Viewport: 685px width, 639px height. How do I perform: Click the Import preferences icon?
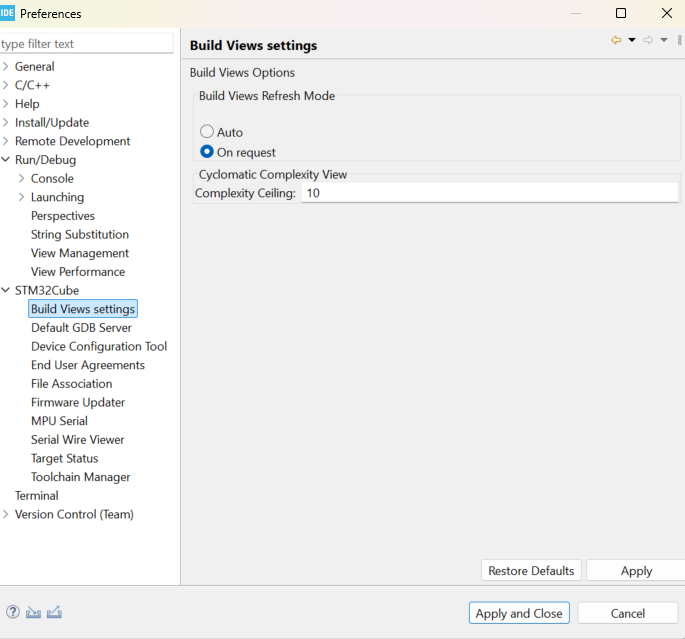pos(33,612)
